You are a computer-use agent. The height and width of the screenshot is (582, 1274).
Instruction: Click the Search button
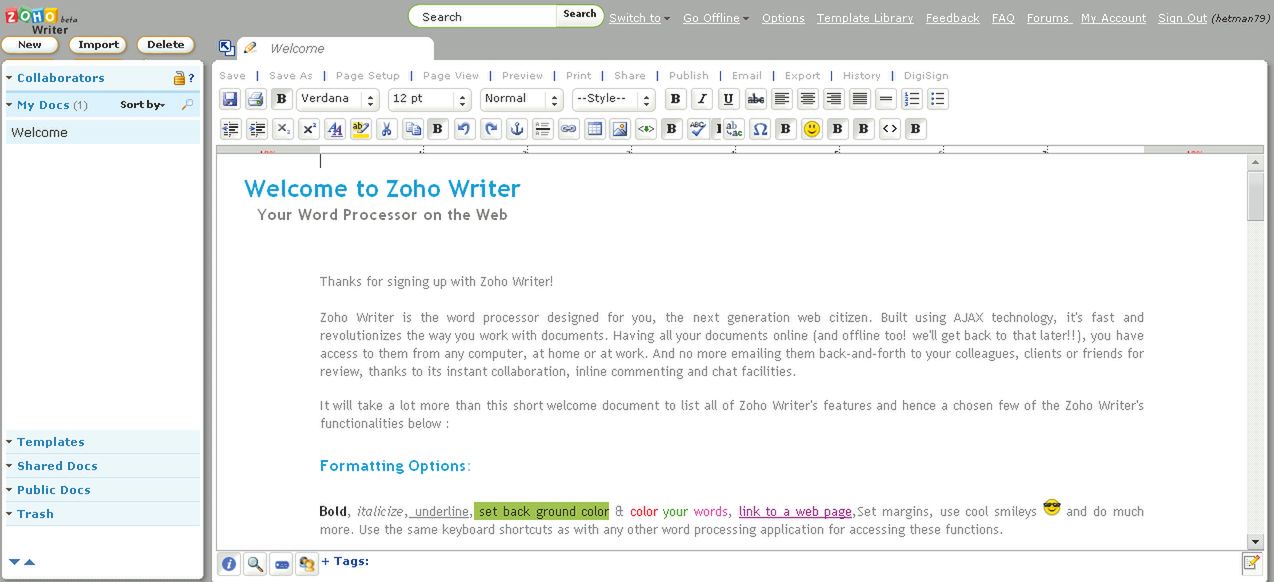pyautogui.click(x=580, y=14)
